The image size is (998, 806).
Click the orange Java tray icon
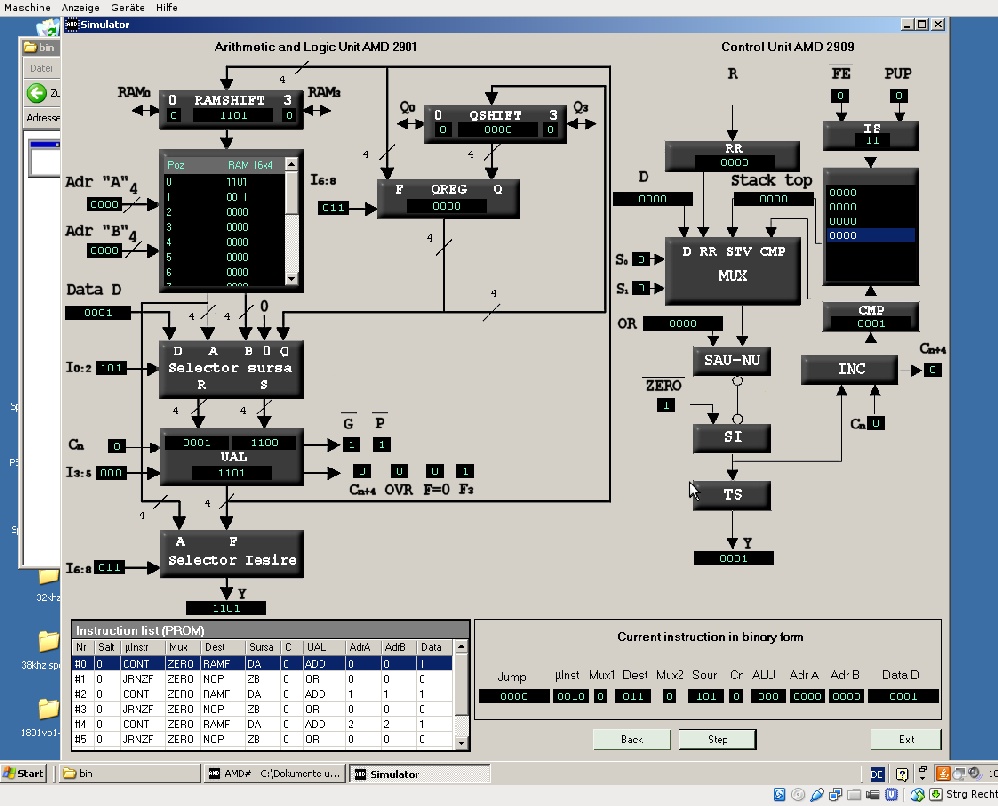pyautogui.click(x=943, y=774)
